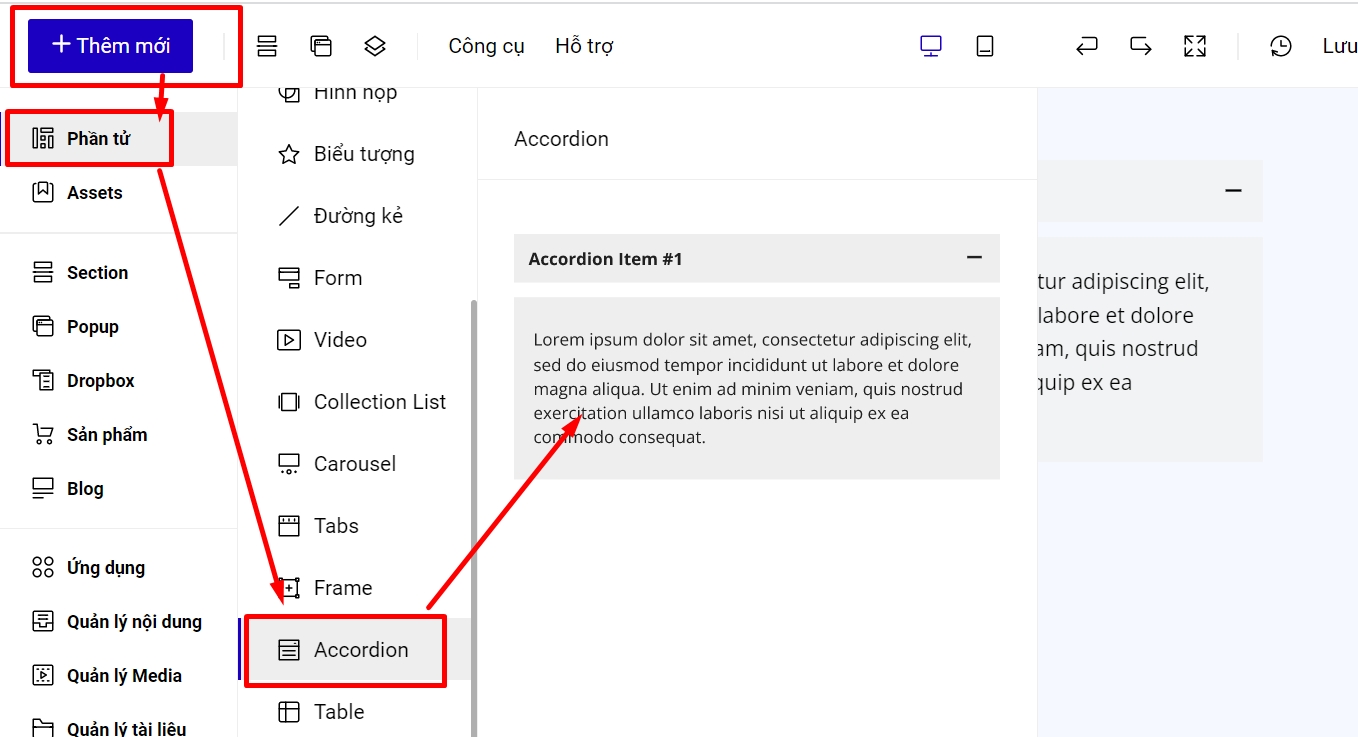Open the version history clock icon
The image size is (1358, 737).
point(1281,46)
